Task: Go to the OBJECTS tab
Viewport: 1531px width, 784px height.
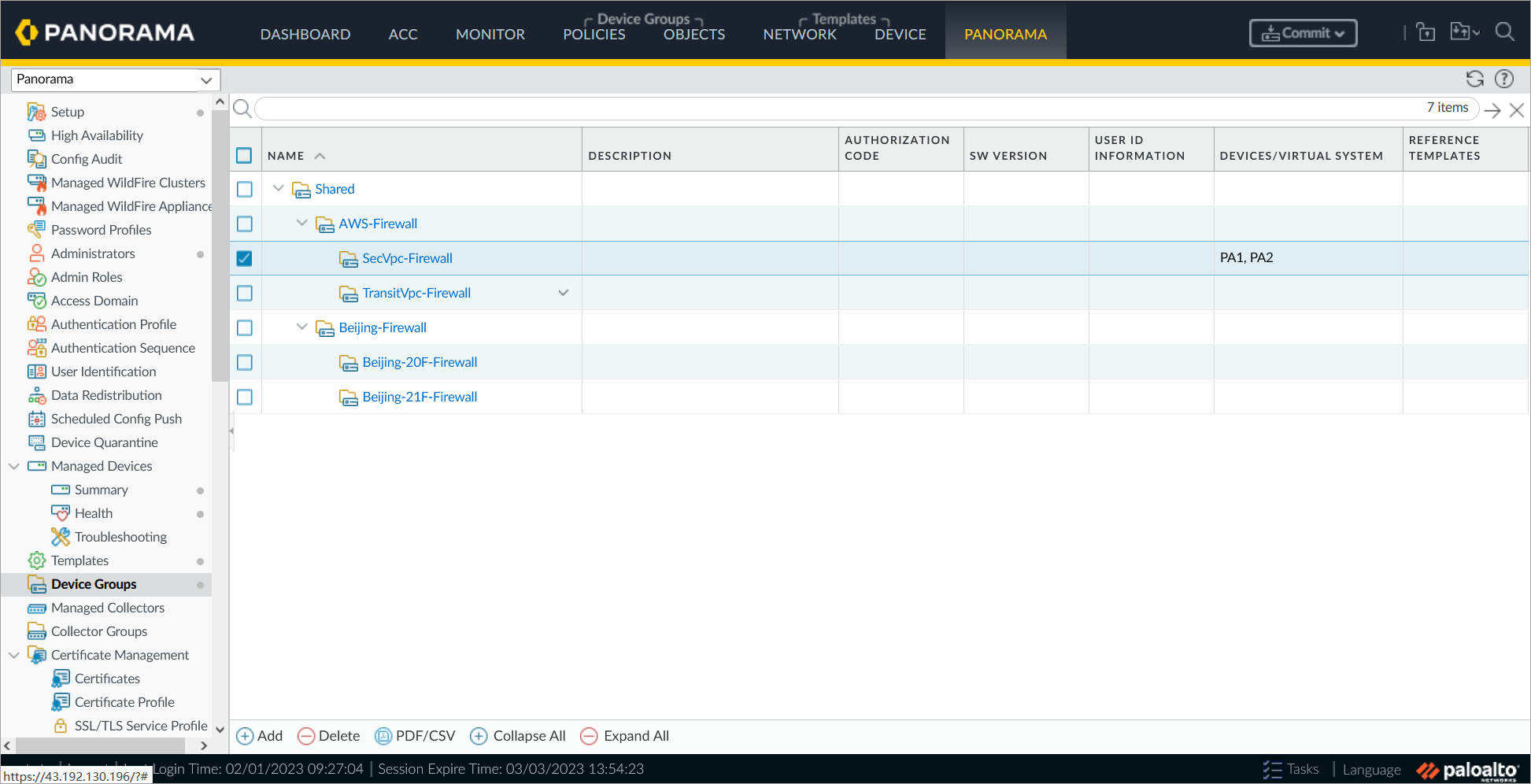Action: point(694,34)
